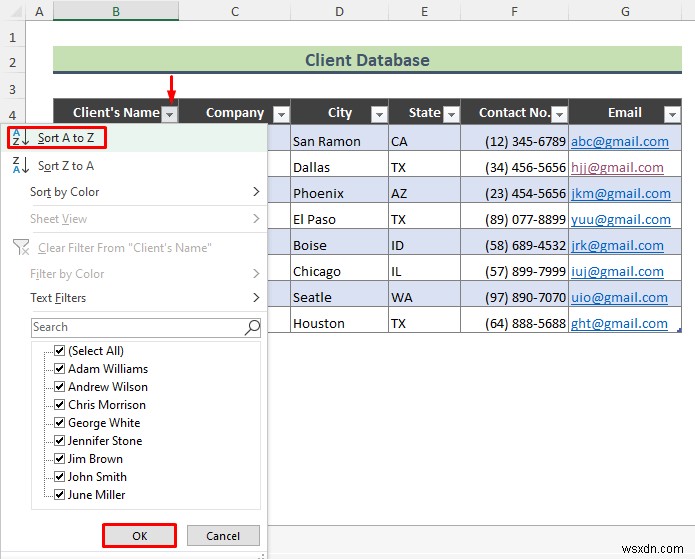695x559 pixels.
Task: Select Clear Filter From "Client's Name"
Action: (134, 248)
